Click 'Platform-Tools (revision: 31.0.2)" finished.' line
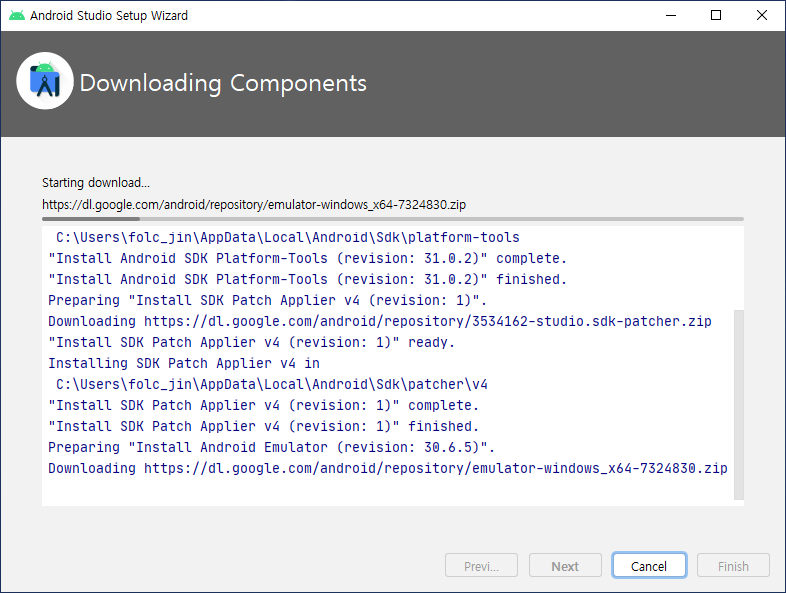The height and width of the screenshot is (593, 786). (x=307, y=279)
